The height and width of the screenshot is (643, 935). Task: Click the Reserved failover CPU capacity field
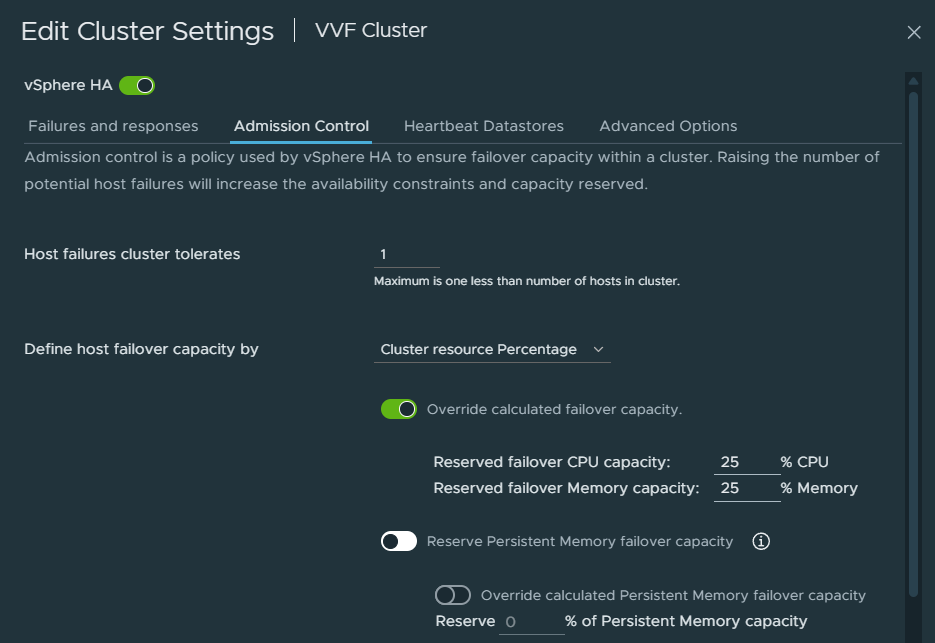click(x=747, y=462)
